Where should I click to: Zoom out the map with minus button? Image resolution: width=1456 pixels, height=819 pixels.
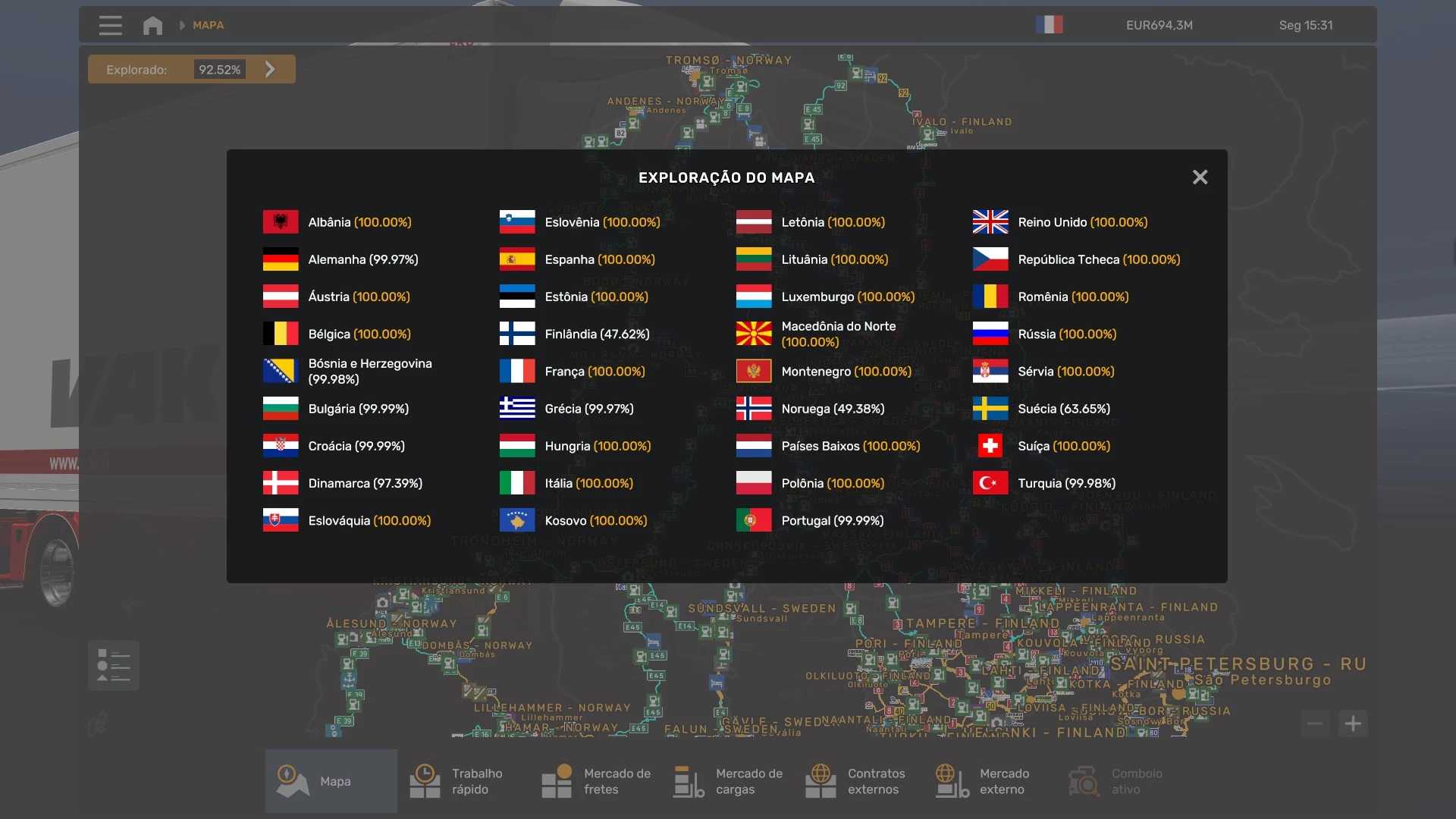[1316, 723]
